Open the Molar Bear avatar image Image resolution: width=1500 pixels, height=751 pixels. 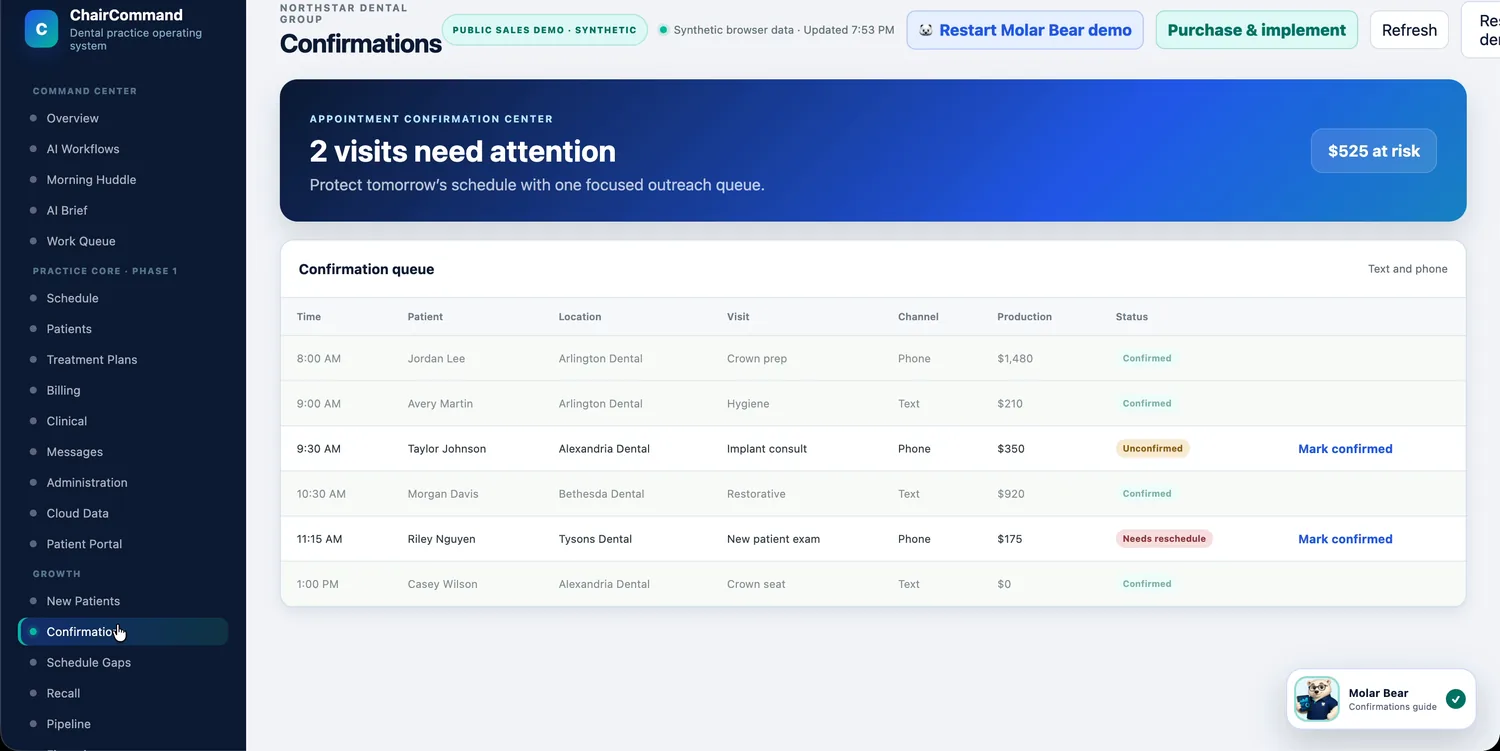1317,699
